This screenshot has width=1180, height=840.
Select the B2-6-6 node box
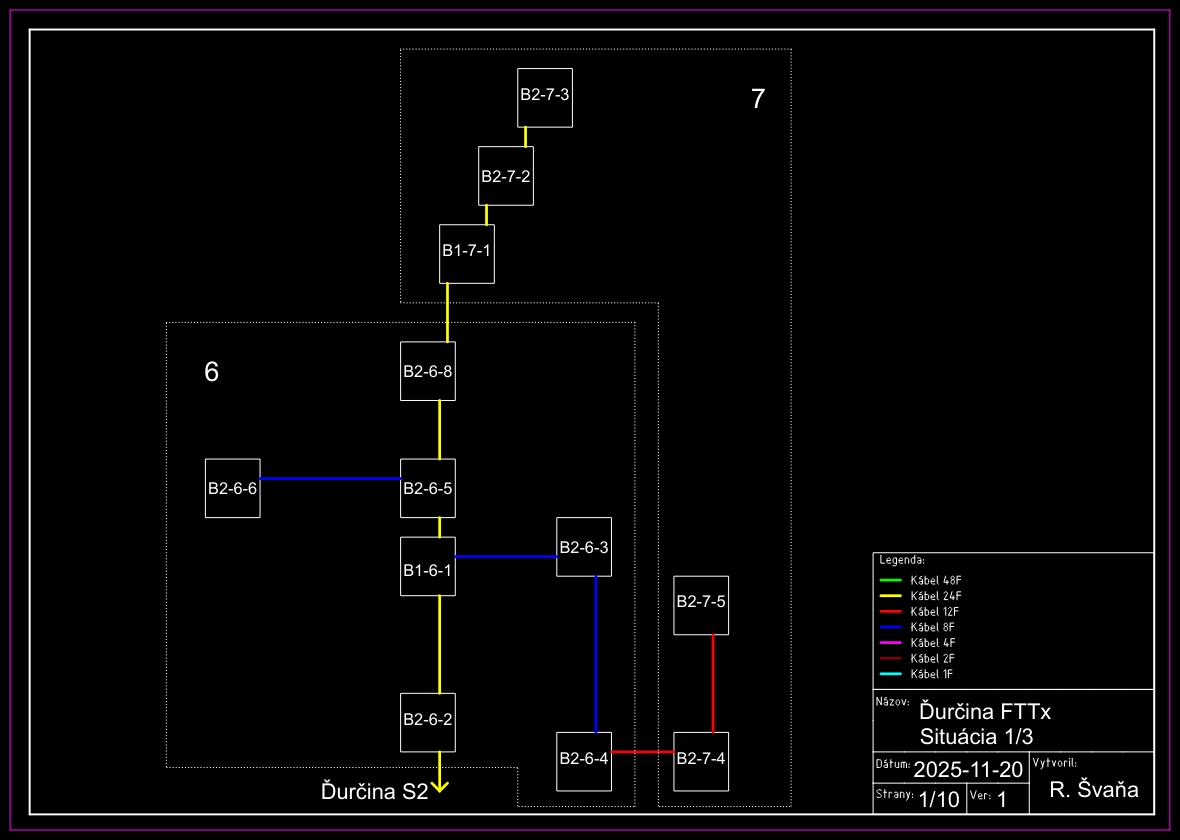(233, 488)
